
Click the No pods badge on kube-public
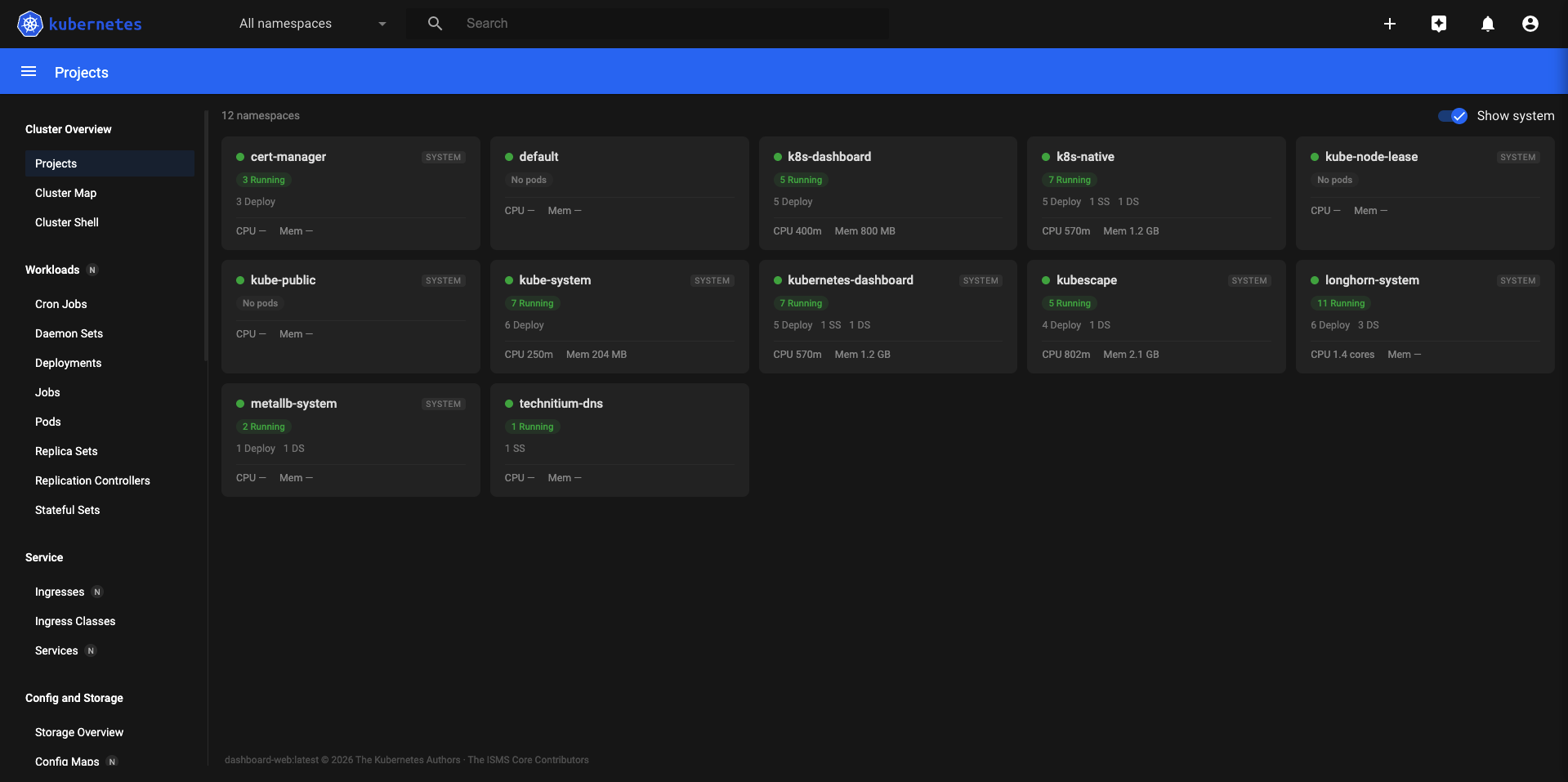[x=260, y=303]
